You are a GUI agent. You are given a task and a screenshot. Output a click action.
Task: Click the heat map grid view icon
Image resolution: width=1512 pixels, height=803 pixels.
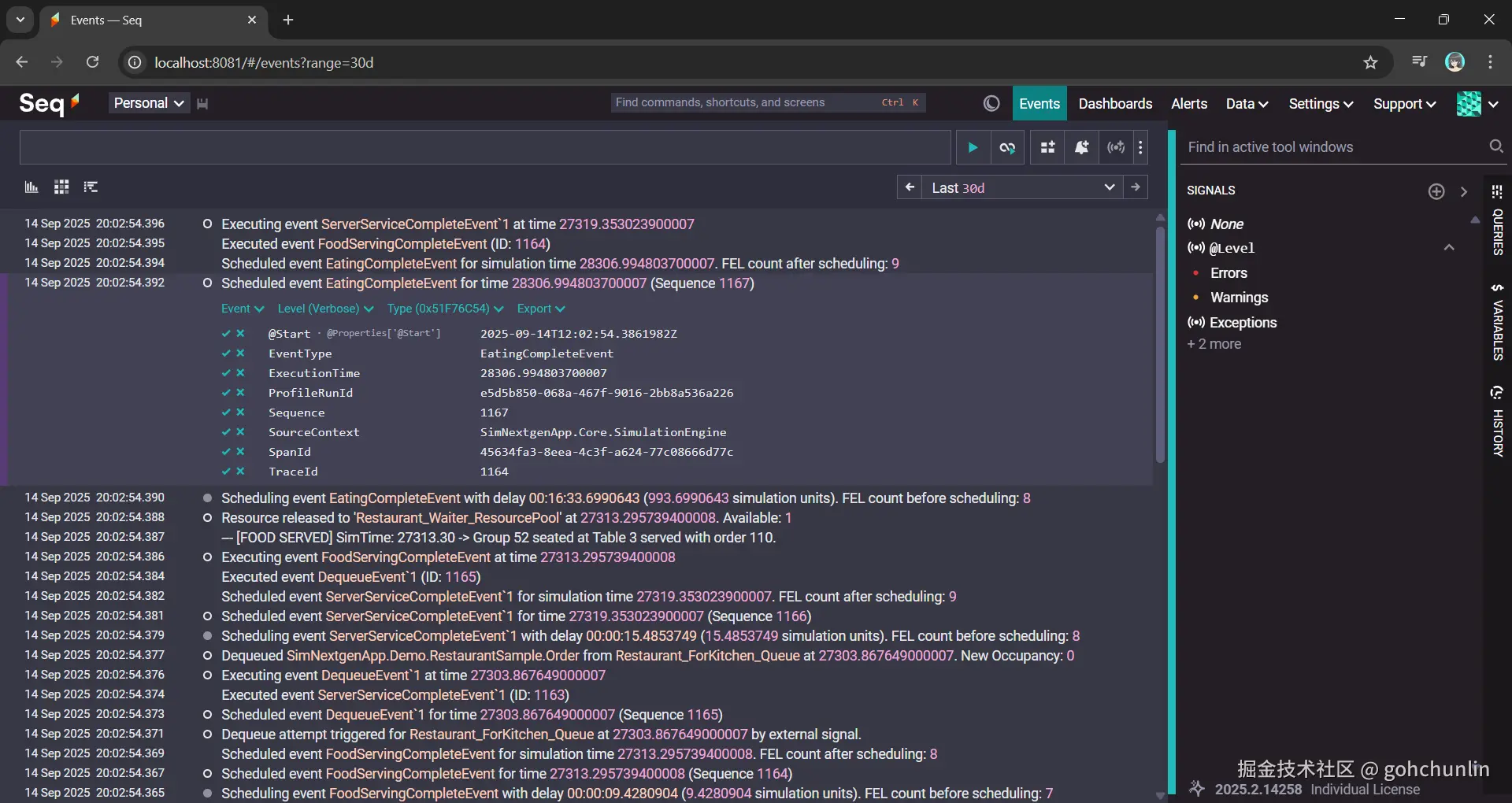click(x=61, y=187)
